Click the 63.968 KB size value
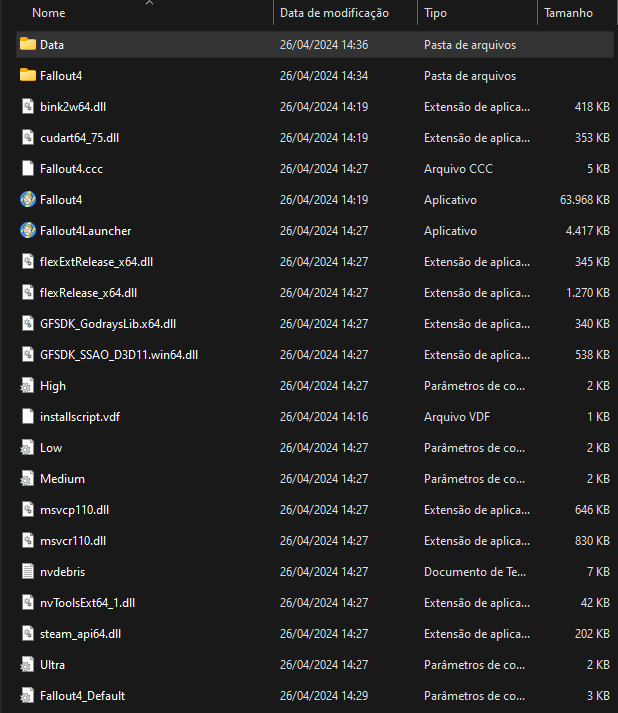This screenshot has height=713, width=618. pos(584,200)
